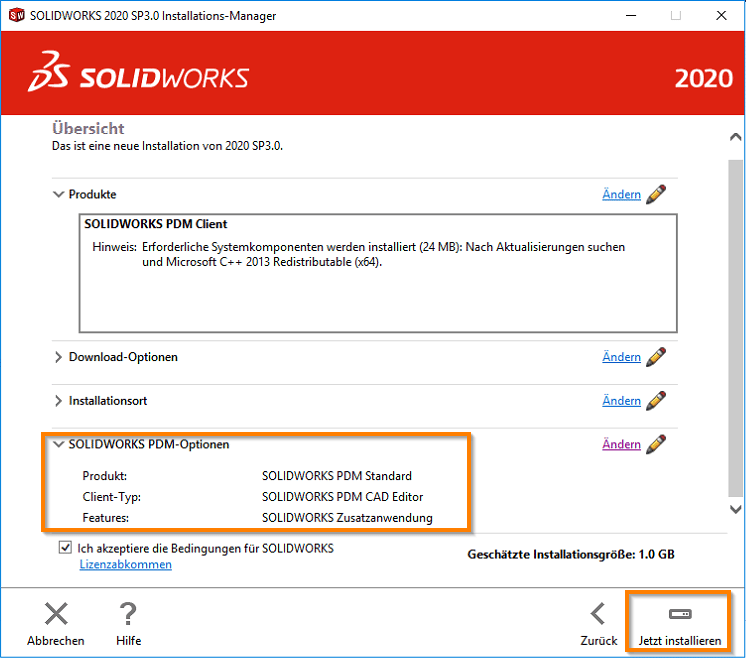Click the scrollbar up arrow
Image resolution: width=746 pixels, height=658 pixels.
coord(735,137)
